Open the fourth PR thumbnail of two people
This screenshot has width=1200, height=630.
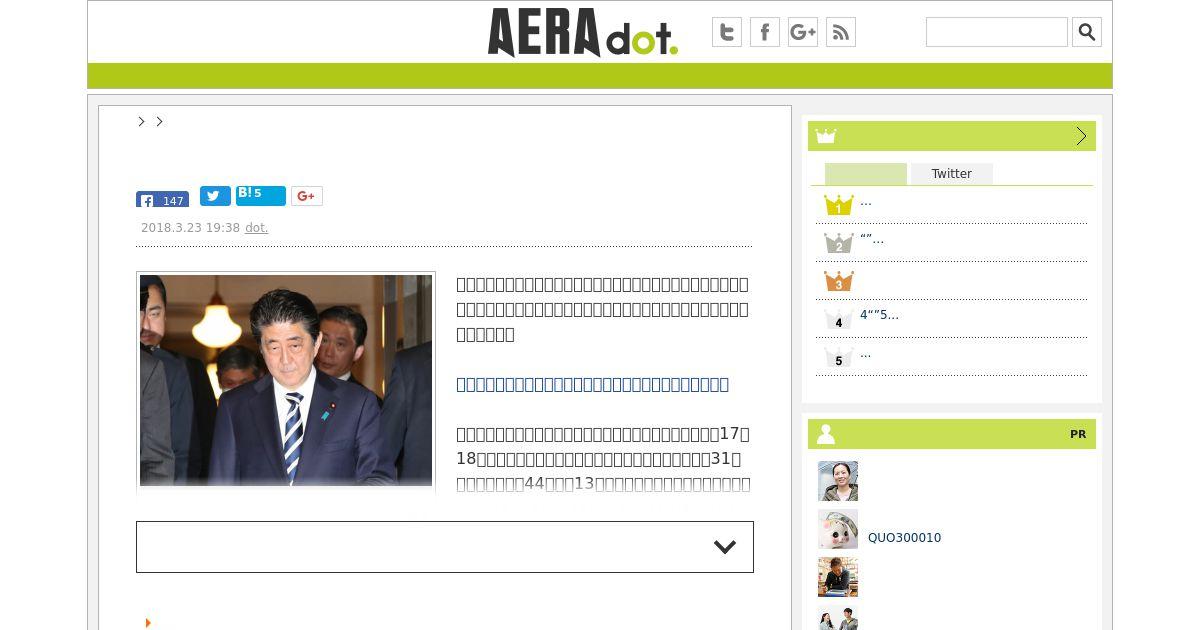(x=838, y=618)
